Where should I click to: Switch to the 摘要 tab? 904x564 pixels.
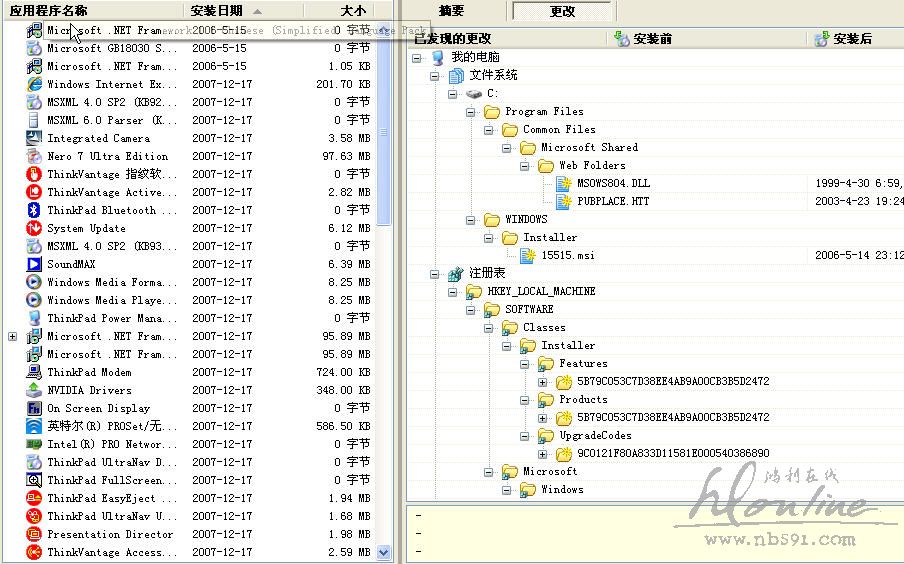pyautogui.click(x=452, y=11)
